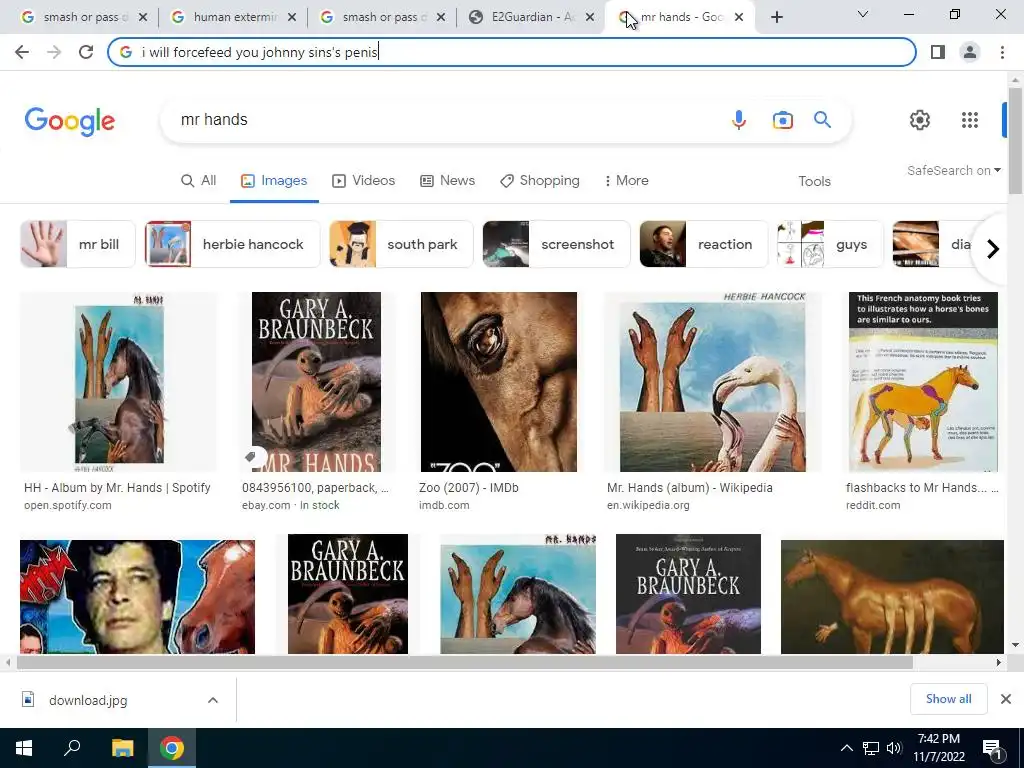This screenshot has height=768, width=1024.
Task: Click the address bar text field
Action: tap(511, 52)
